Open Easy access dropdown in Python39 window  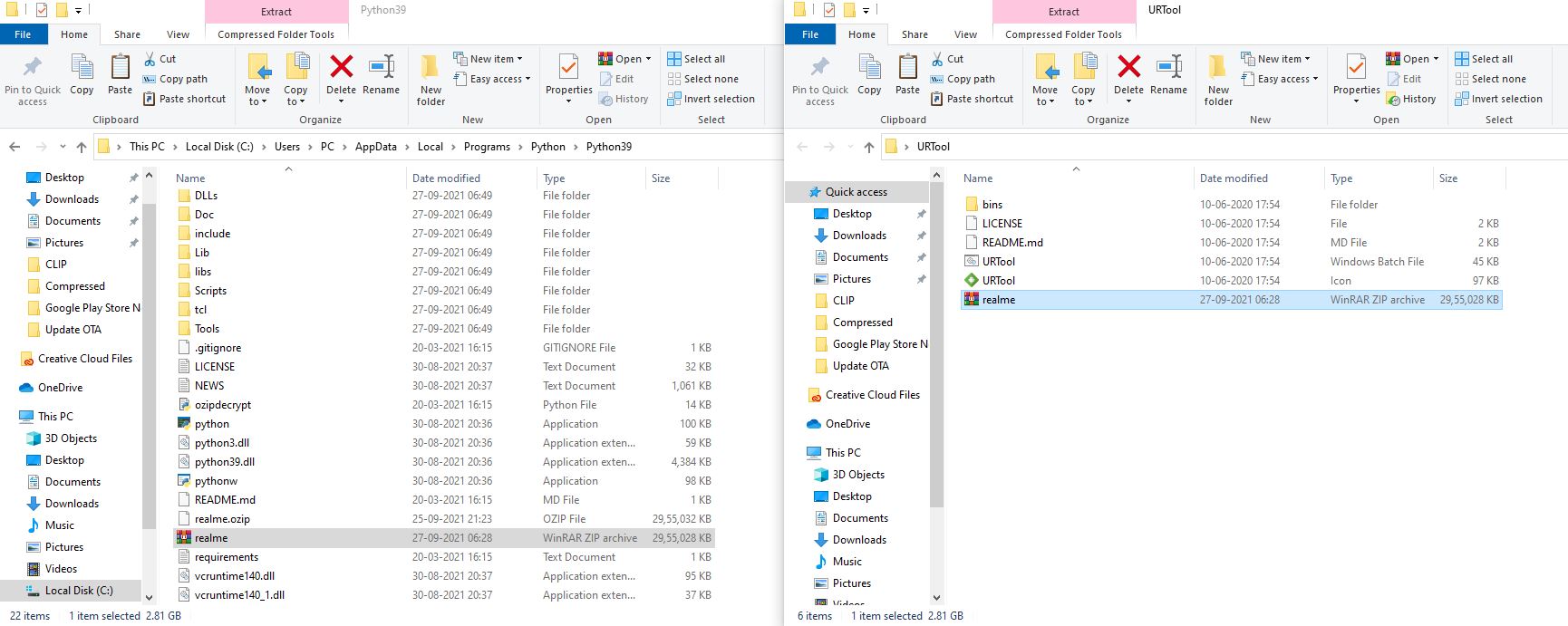(492, 79)
